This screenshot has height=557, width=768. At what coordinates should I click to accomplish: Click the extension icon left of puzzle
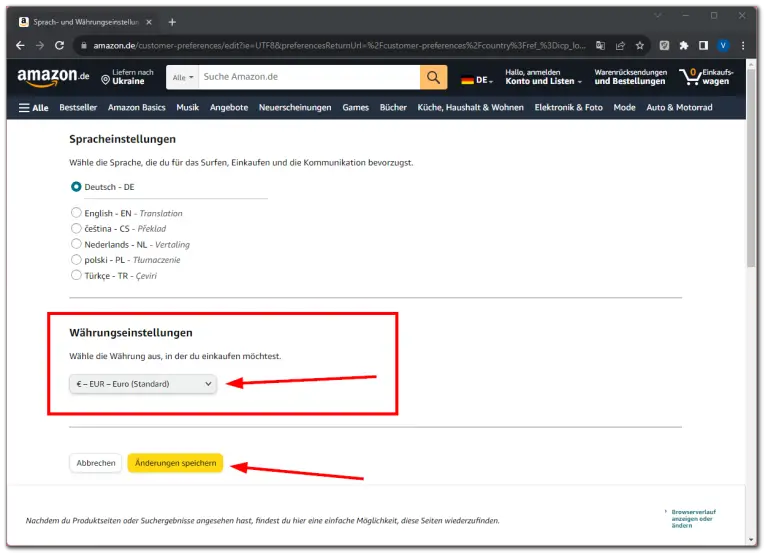click(664, 46)
